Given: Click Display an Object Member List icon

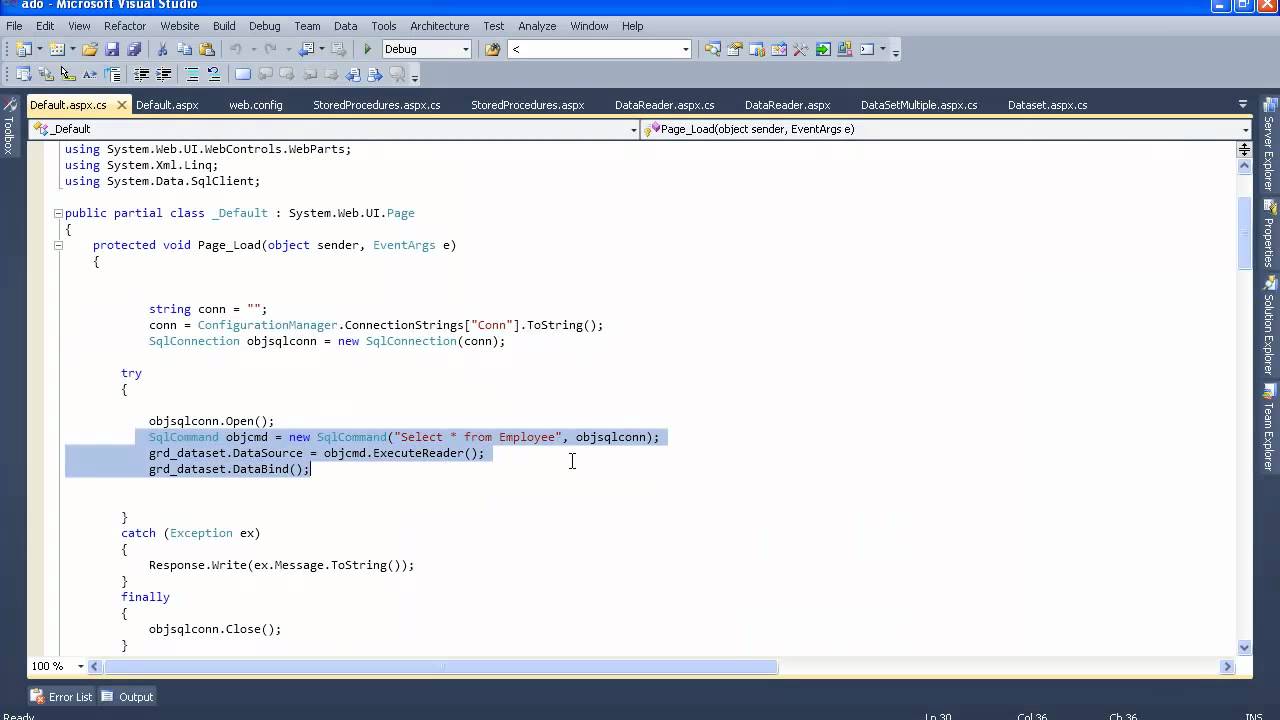Looking at the screenshot, I should click(23, 74).
